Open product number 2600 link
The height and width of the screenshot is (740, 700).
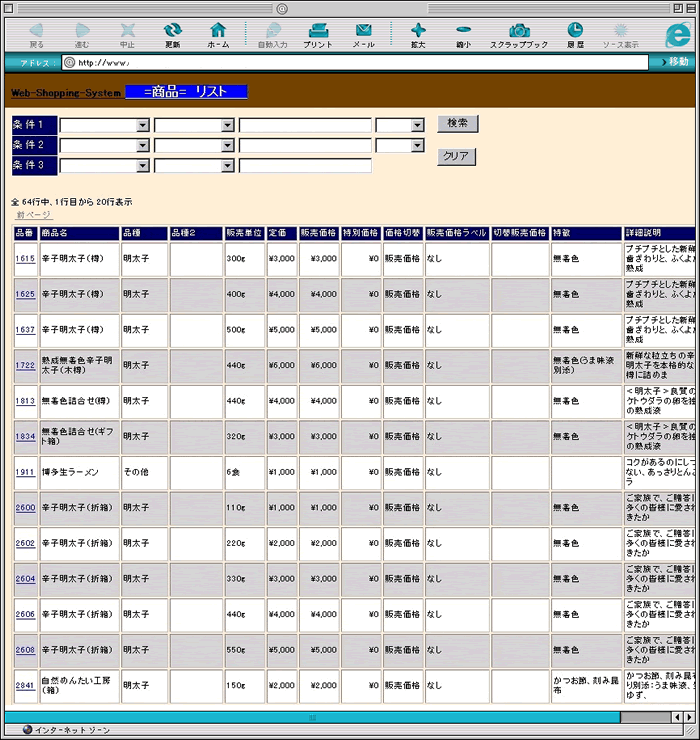[x=25, y=507]
